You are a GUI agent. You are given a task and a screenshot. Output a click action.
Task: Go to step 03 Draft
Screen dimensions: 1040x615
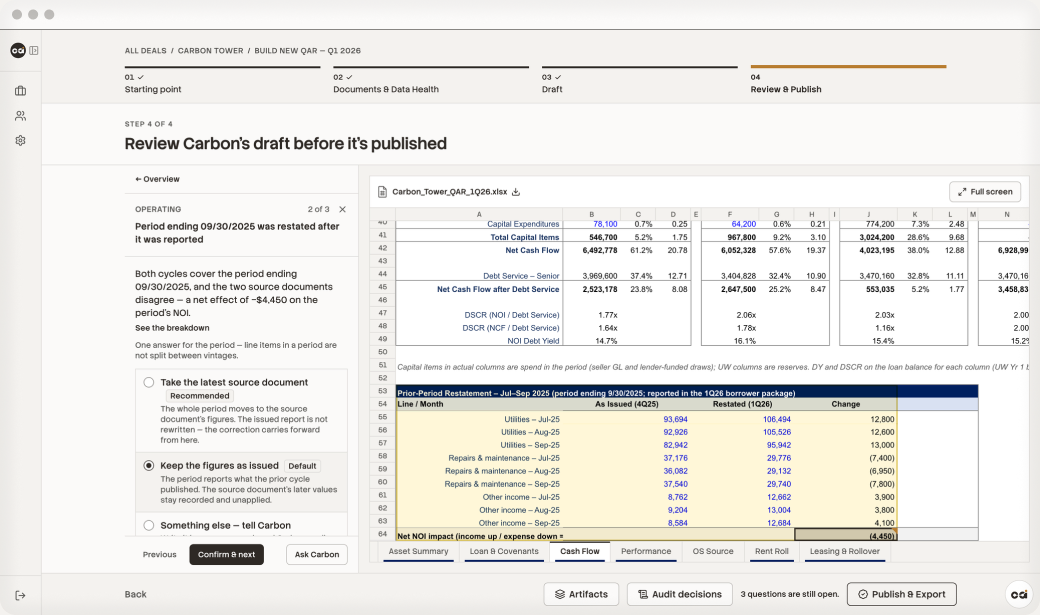(x=639, y=82)
